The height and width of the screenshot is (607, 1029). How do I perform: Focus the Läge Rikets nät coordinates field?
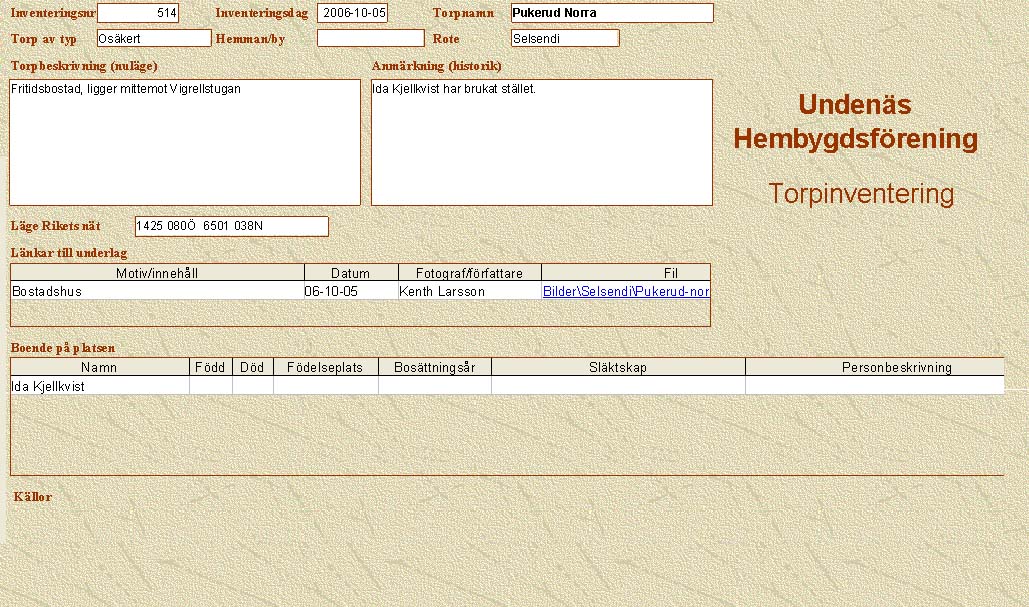point(231,226)
